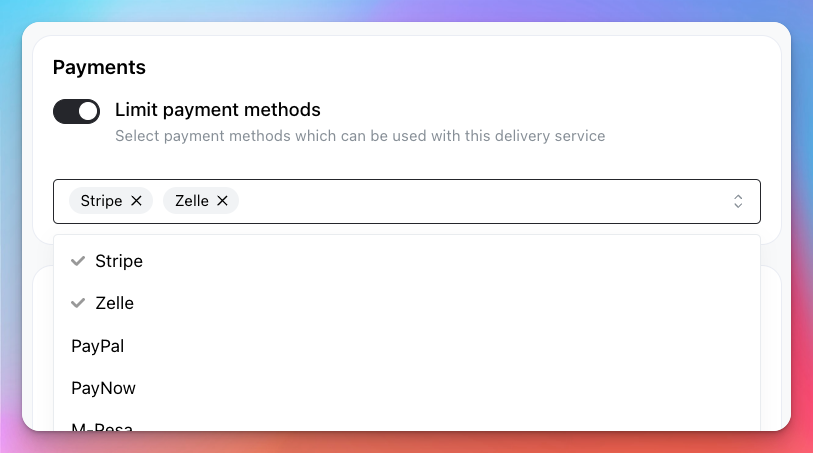The height and width of the screenshot is (453, 813).
Task: Select PayPal from the dropdown list
Action: coord(407,346)
